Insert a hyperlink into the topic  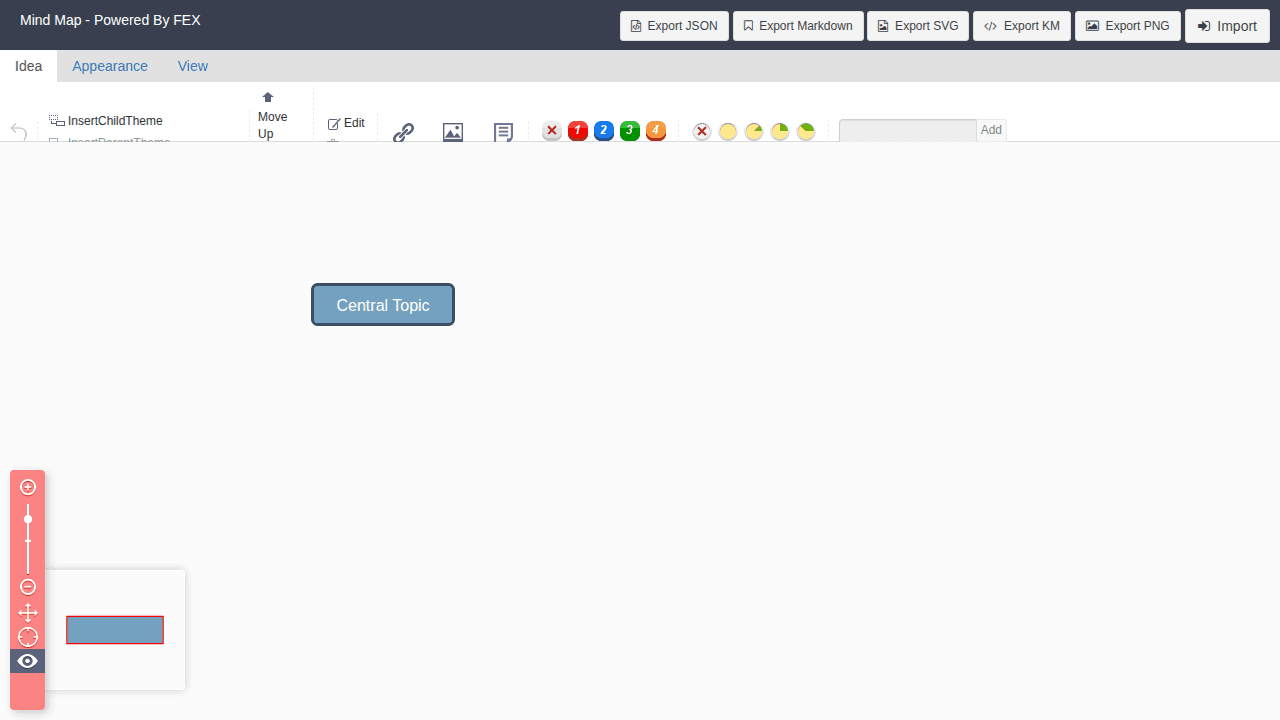[x=403, y=131]
